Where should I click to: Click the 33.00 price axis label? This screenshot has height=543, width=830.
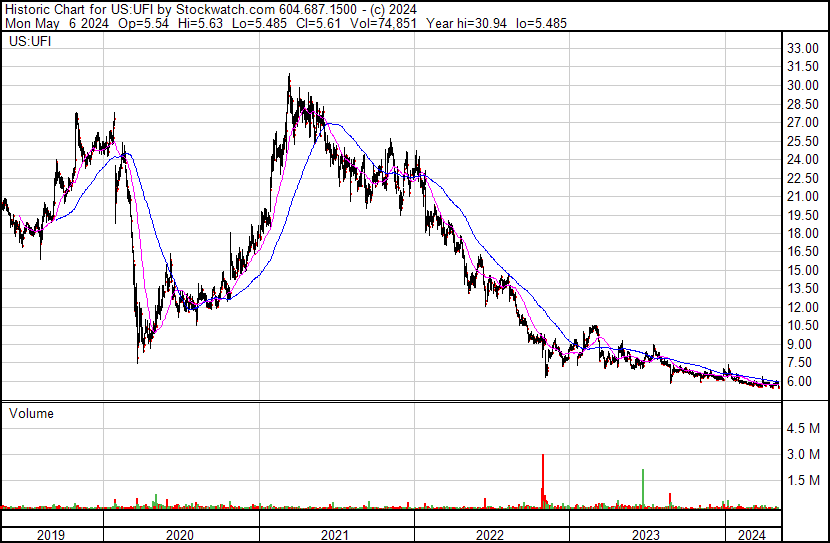pos(804,48)
